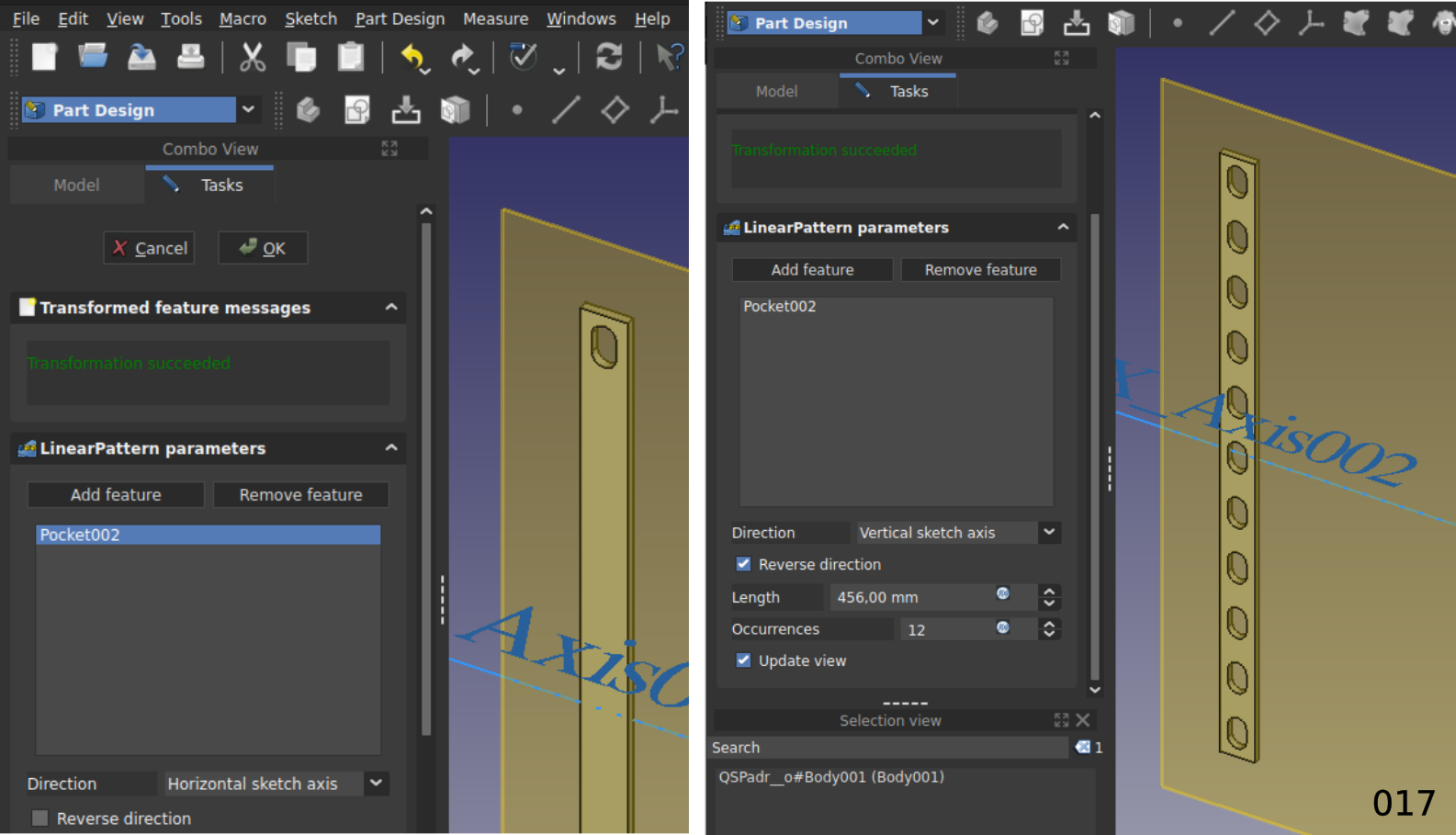Open the Sketch menu
1456x835 pixels.
[x=310, y=18]
